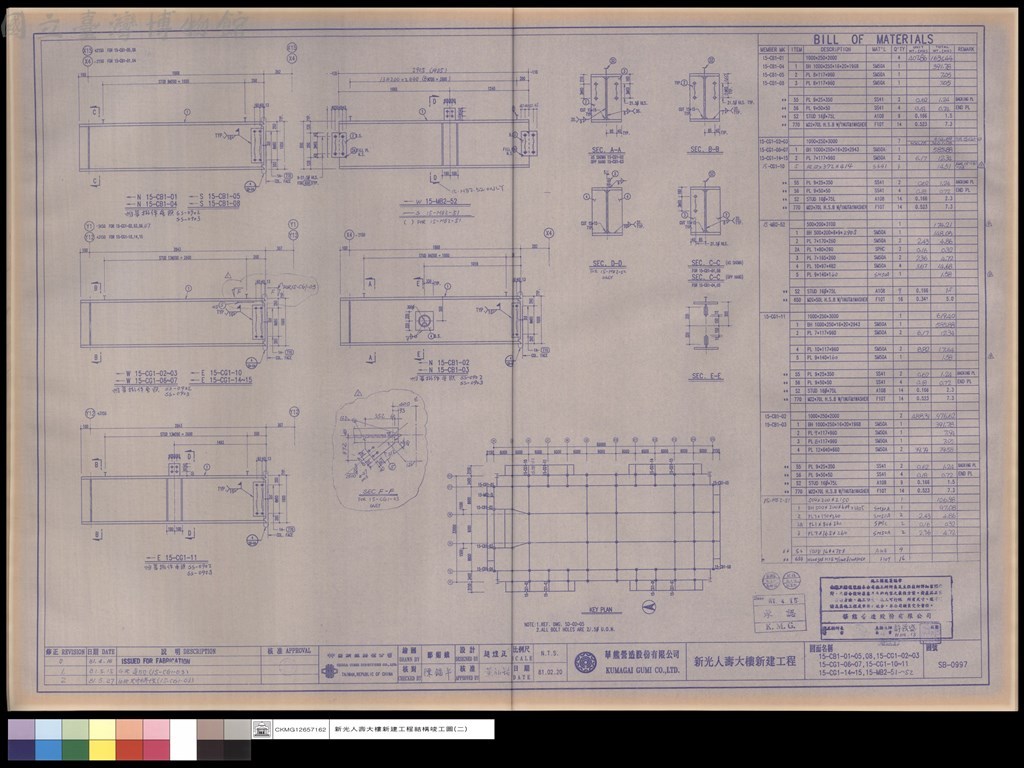The image size is (1024, 768).
Task: Click the rectangular approval stamp above title block
Action: 886,607
